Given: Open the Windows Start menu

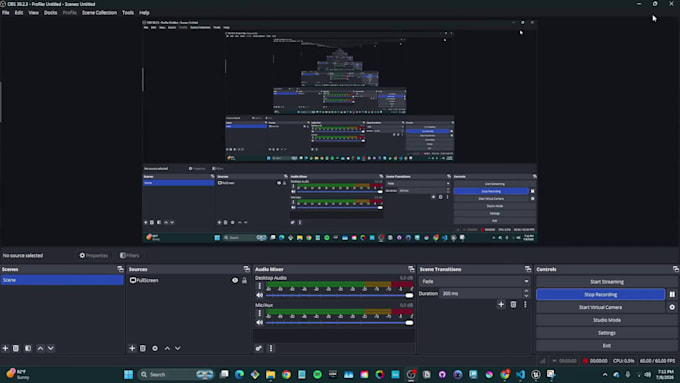Looking at the screenshot, I should pos(128,374).
